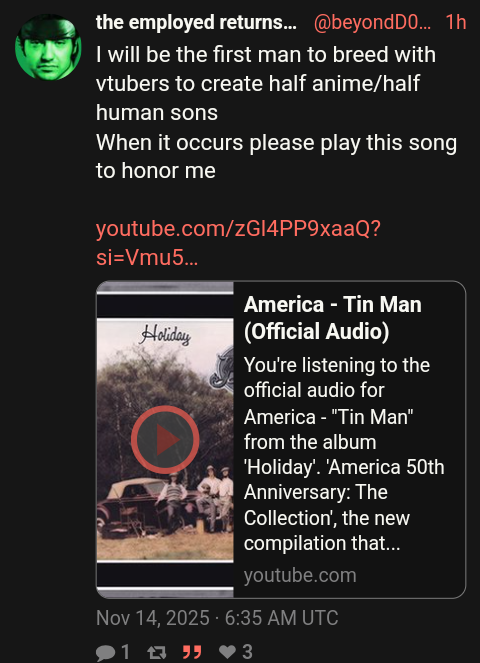Click the gray youtube.com card domain

click(300, 575)
